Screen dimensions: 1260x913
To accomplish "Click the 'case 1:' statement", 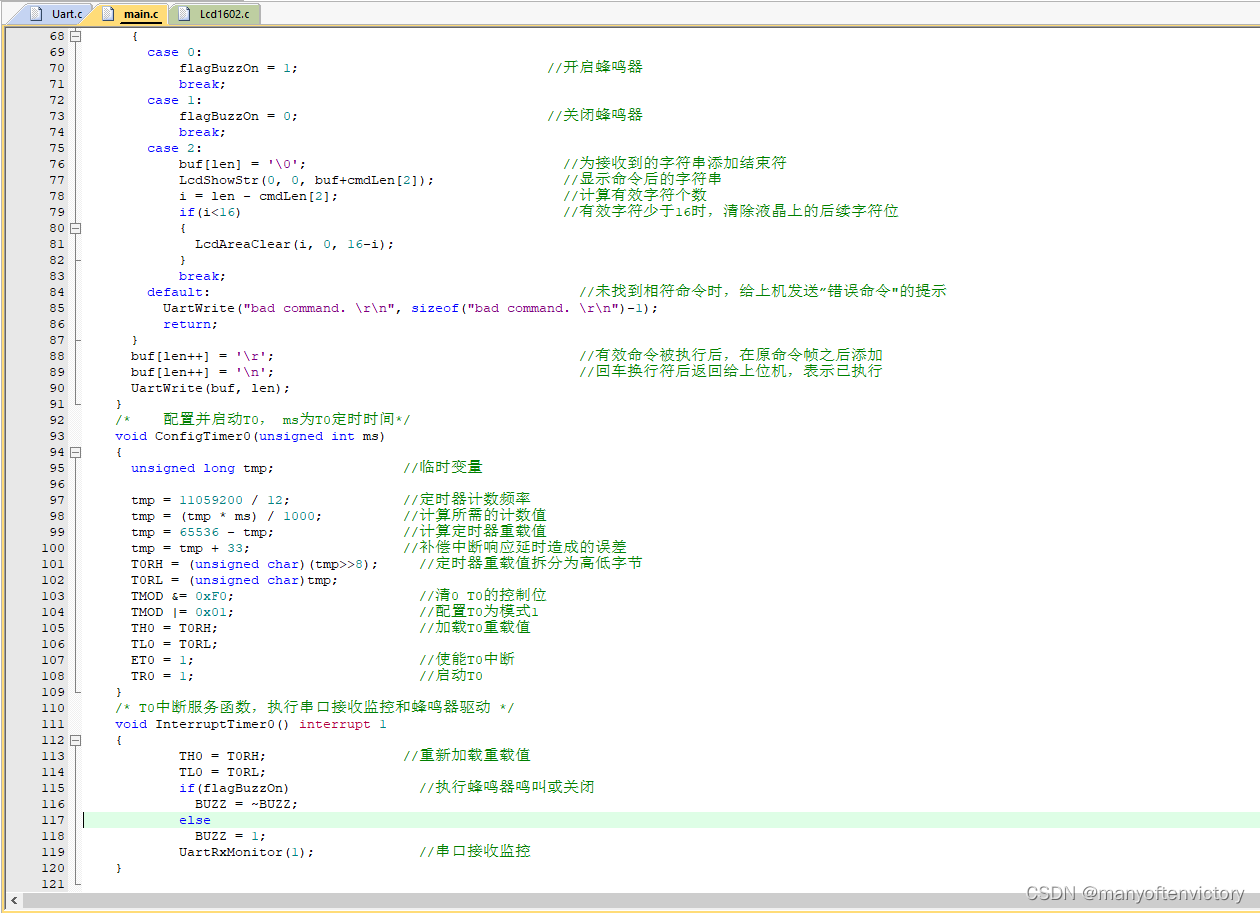I will point(175,100).
